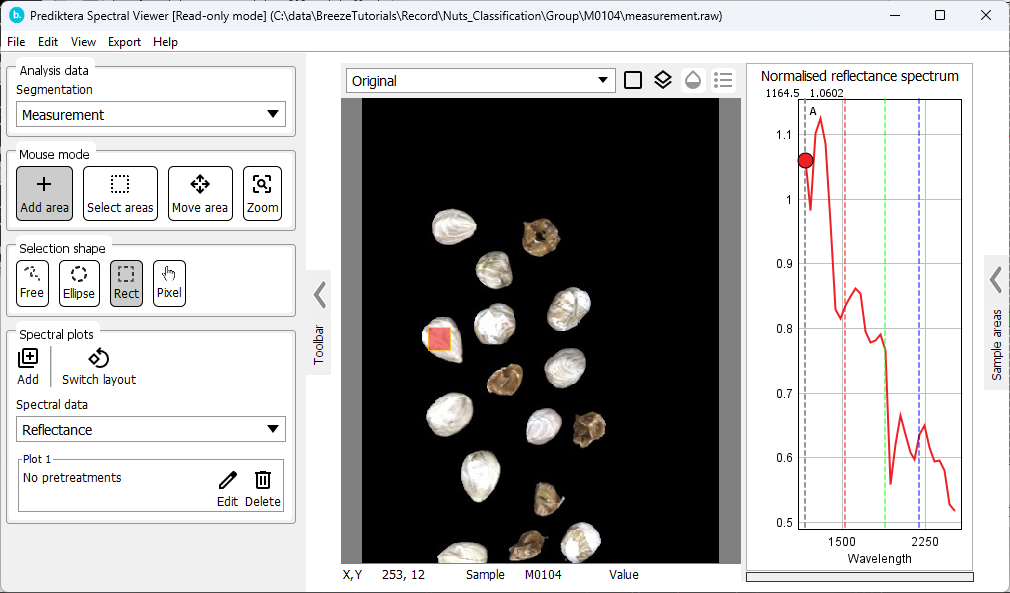
Task: Toggle the layers overlay above image
Action: (662, 80)
